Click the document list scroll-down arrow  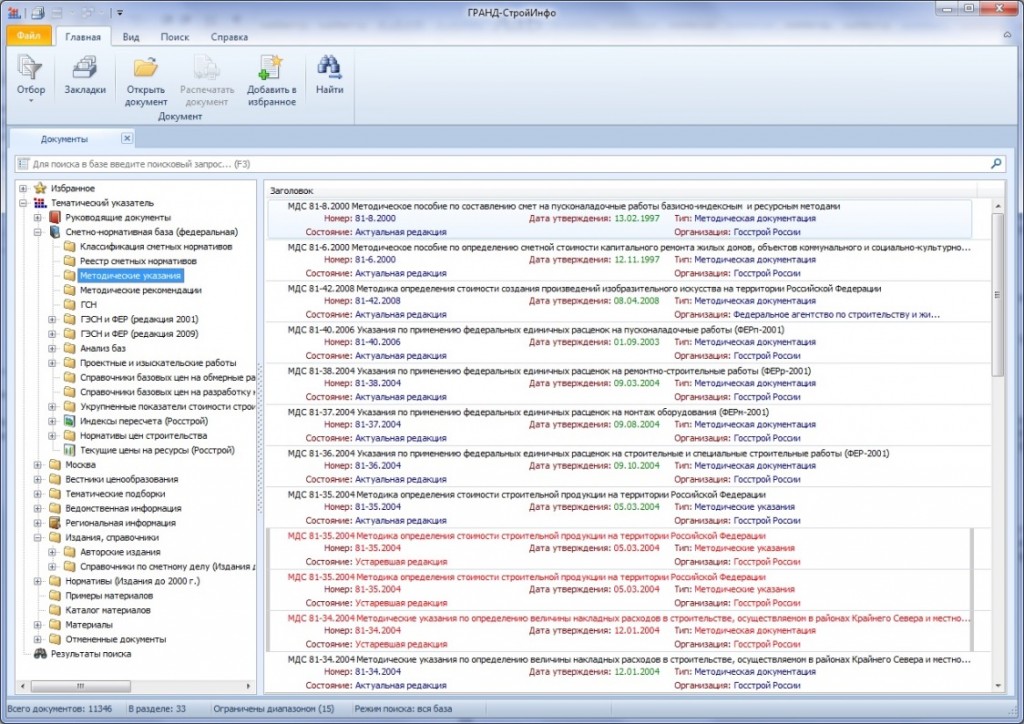[997, 685]
